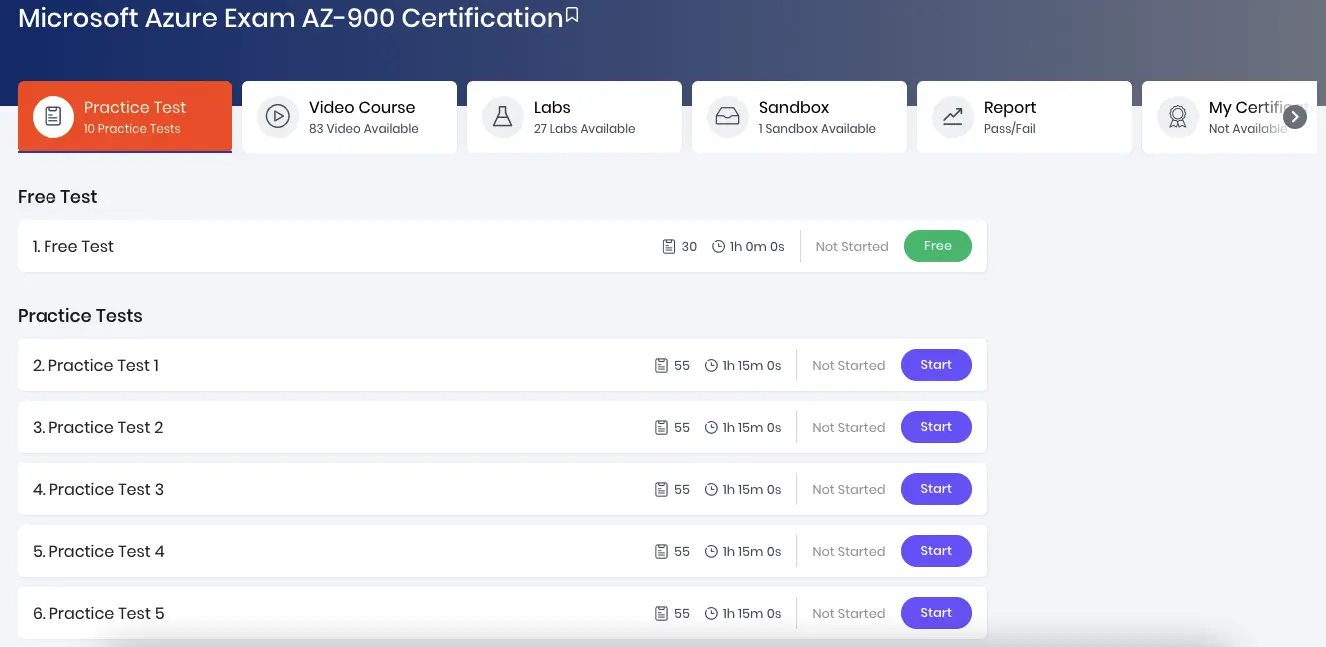Click the next arrow to scroll the tabs

1295,117
